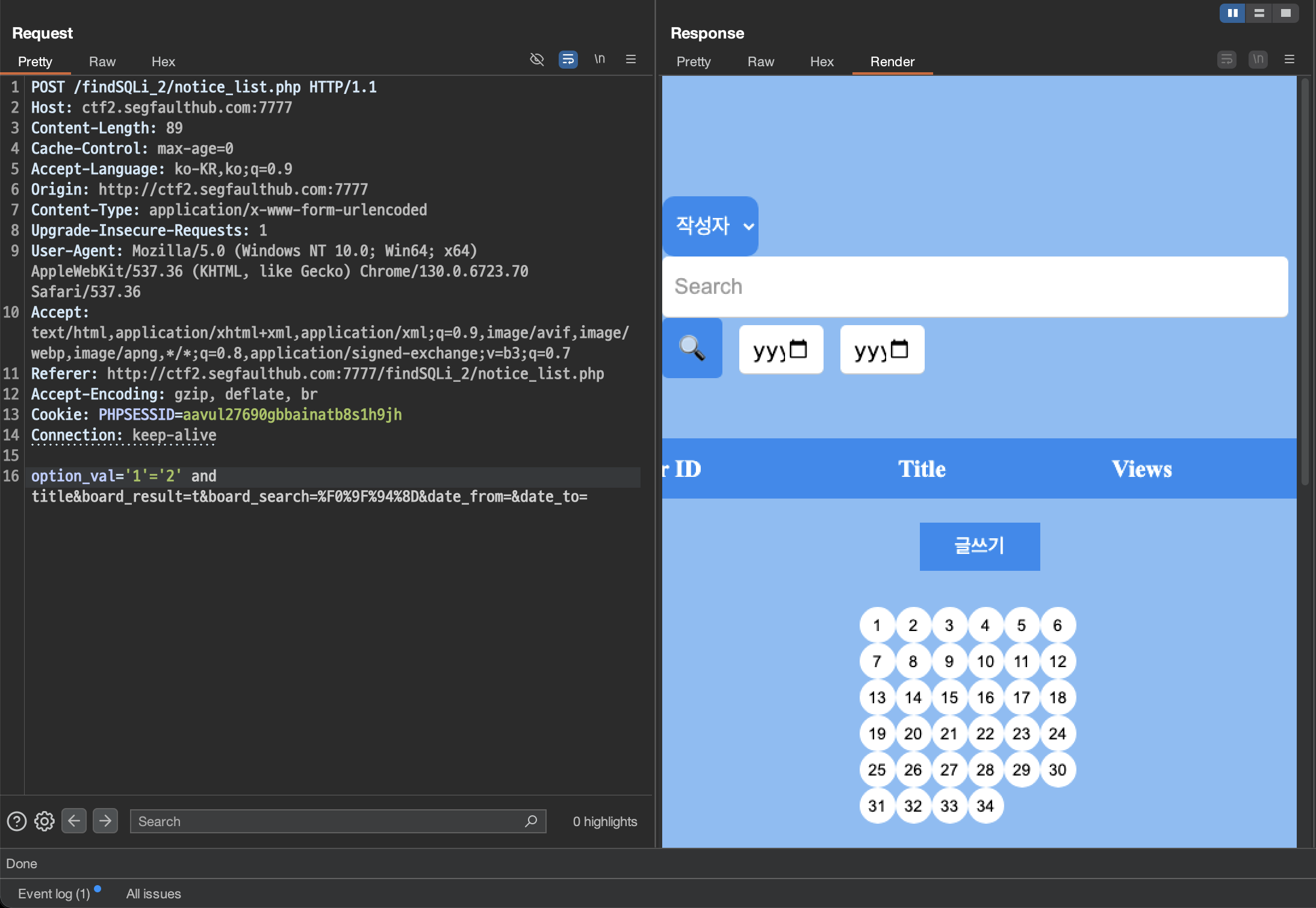
Task: Open Response panel hamburger options menu
Action: [1289, 59]
